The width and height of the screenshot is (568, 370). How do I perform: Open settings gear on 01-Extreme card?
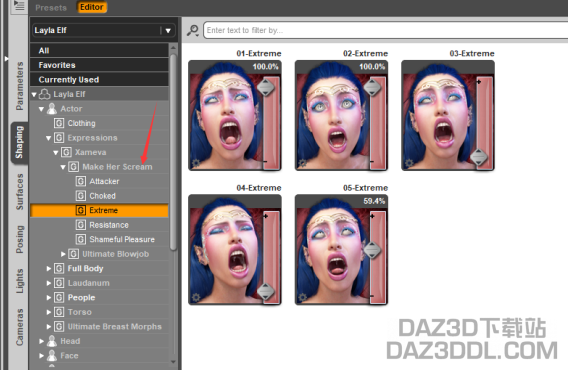[196, 163]
